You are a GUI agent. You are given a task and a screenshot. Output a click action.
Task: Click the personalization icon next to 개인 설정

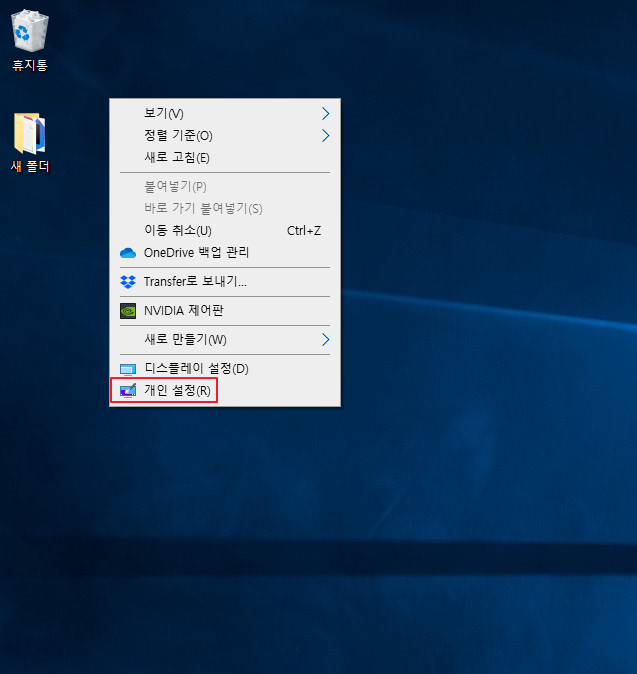[128, 391]
